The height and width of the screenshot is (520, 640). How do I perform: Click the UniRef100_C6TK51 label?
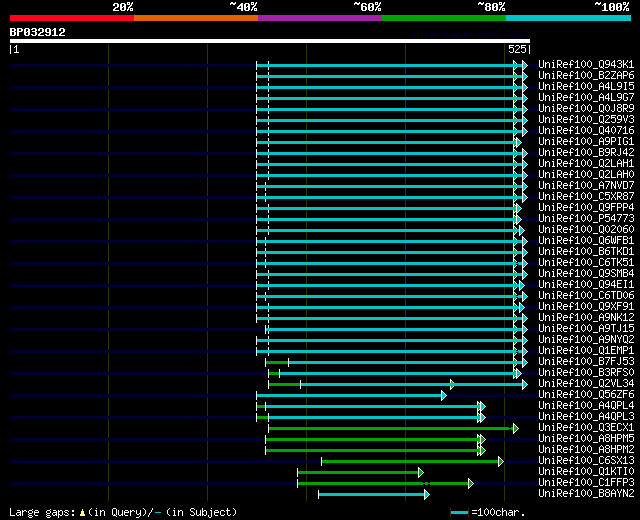pyautogui.click(x=586, y=263)
